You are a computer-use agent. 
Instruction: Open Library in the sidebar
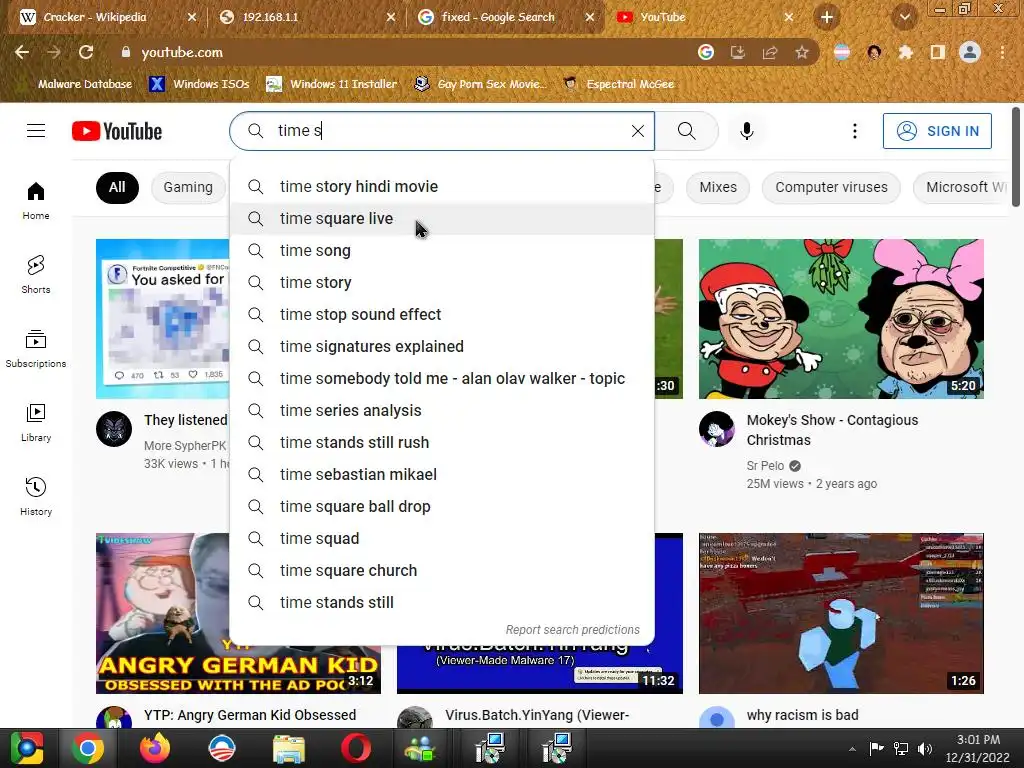coord(36,423)
